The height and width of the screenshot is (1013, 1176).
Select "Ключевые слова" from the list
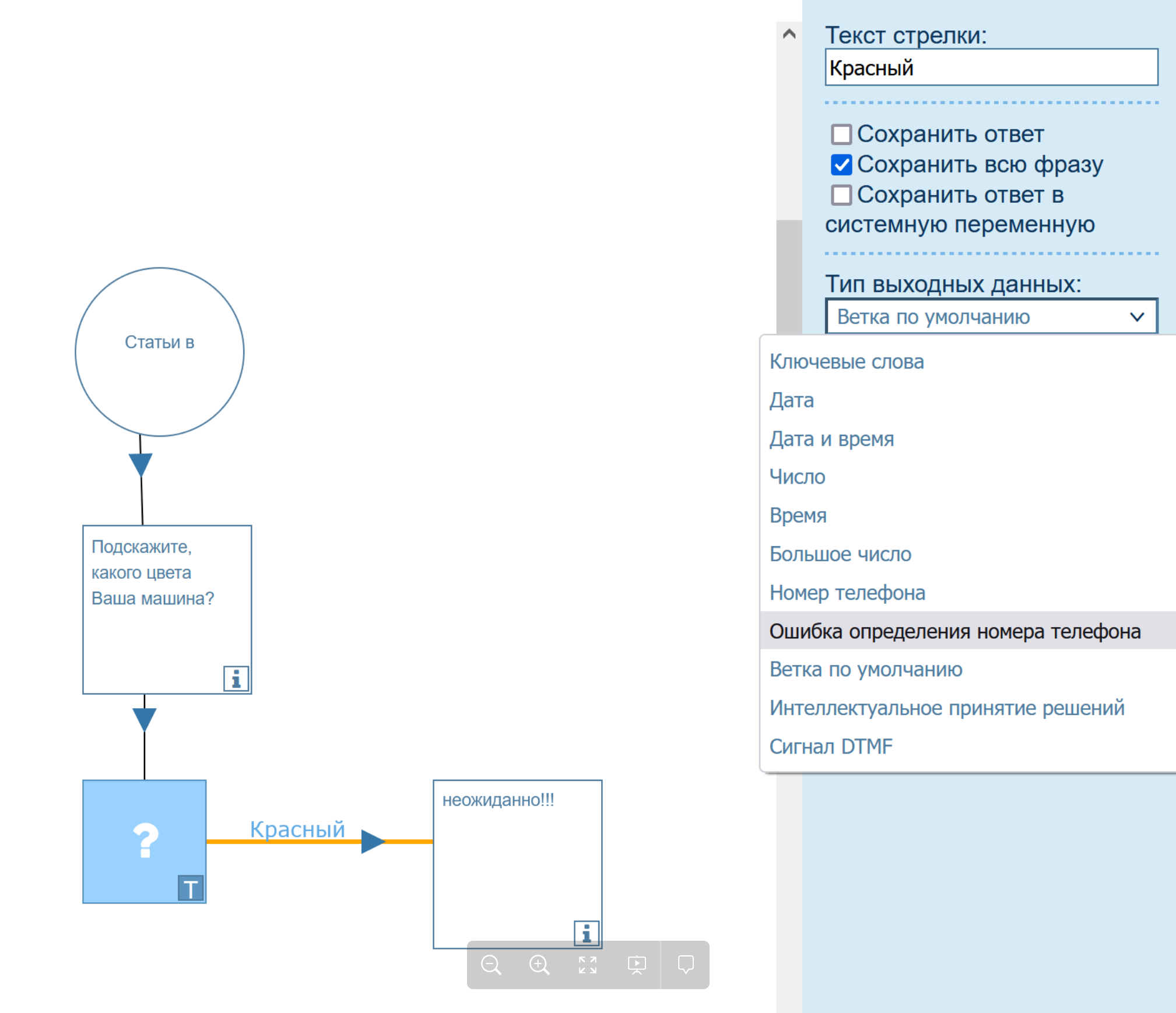[846, 361]
